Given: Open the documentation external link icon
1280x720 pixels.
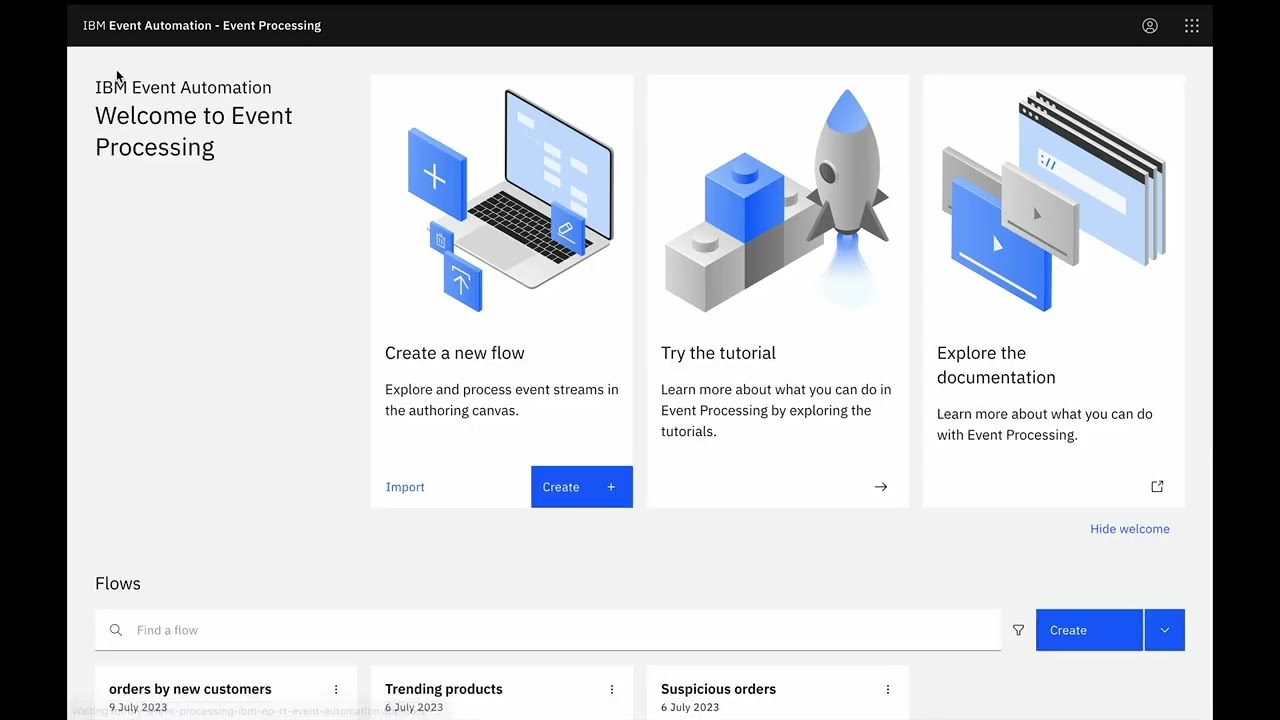Looking at the screenshot, I should click(x=1157, y=487).
